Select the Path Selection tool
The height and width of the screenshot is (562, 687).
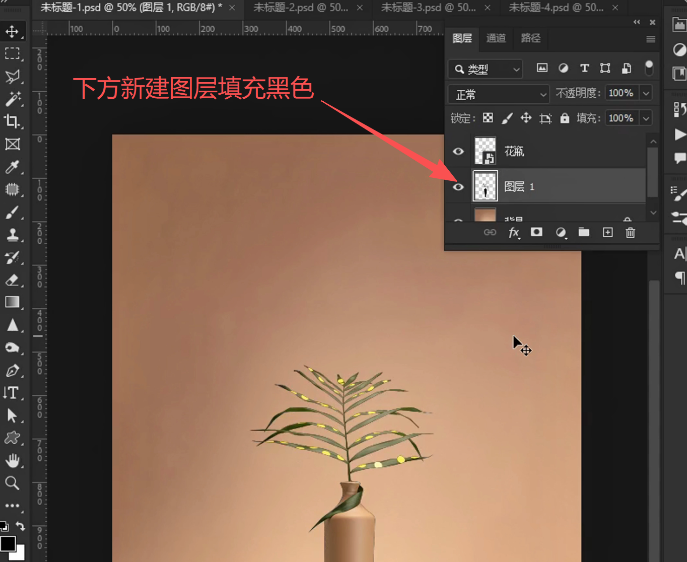(12, 415)
